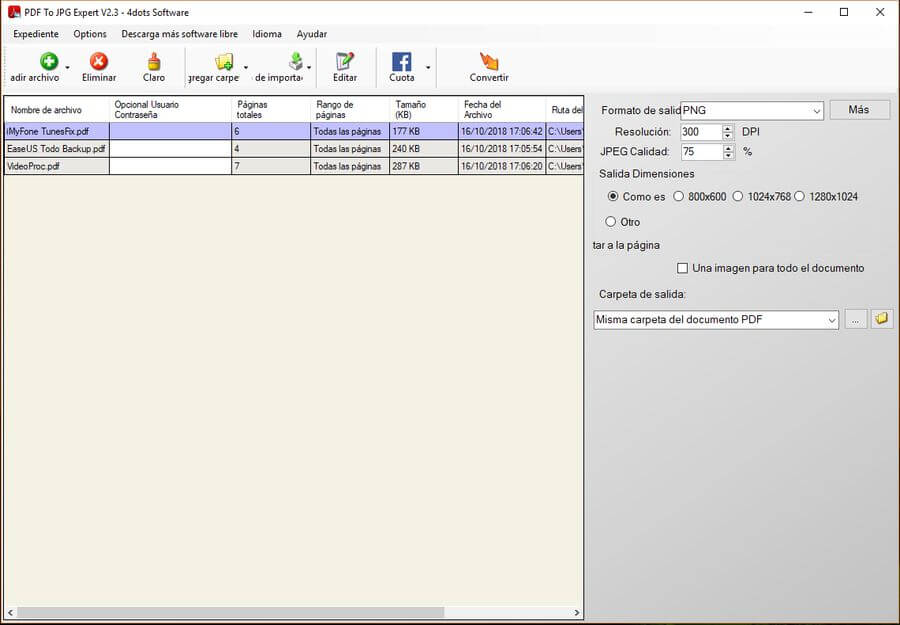
Task: Click the PDF app icon in the title bar
Action: pyautogui.click(x=14, y=12)
